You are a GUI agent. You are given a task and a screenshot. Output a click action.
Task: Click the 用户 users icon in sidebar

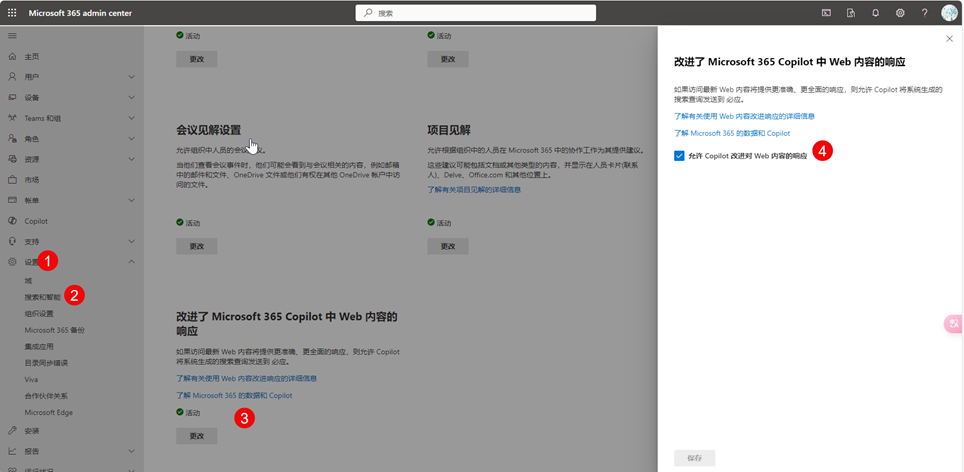pyautogui.click(x=12, y=77)
